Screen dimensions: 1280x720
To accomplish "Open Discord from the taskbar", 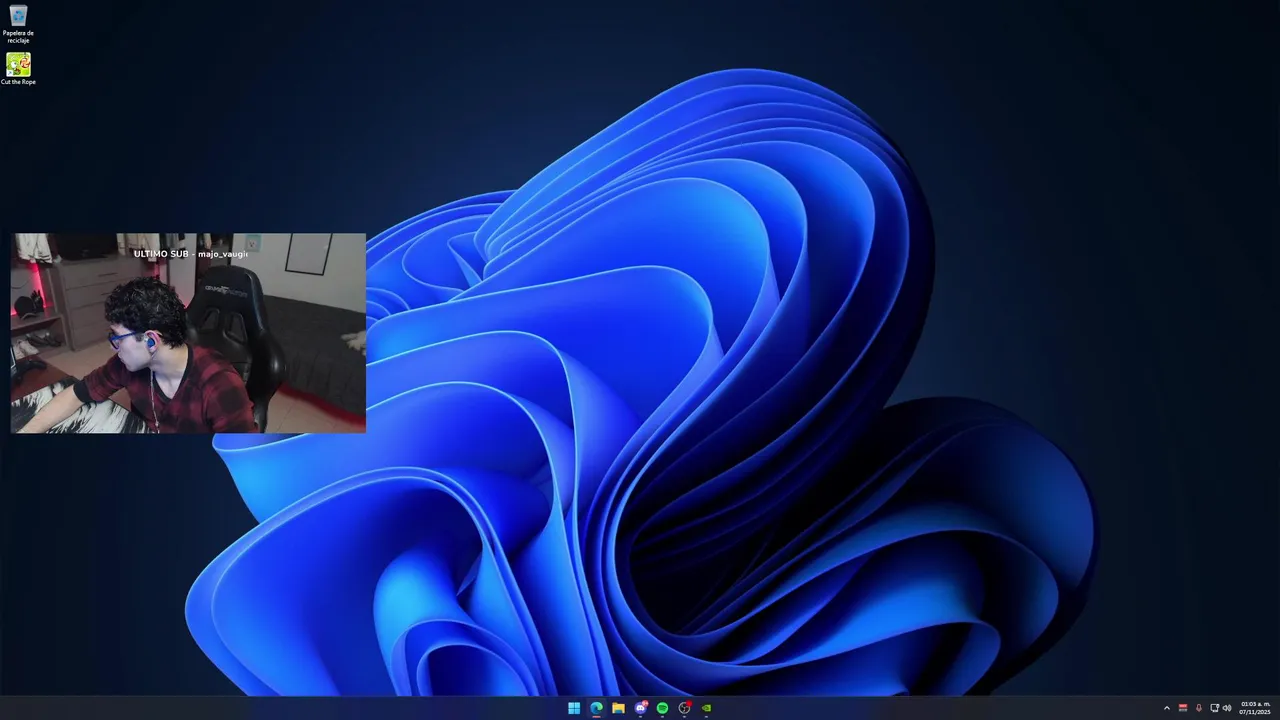I will coord(641,708).
